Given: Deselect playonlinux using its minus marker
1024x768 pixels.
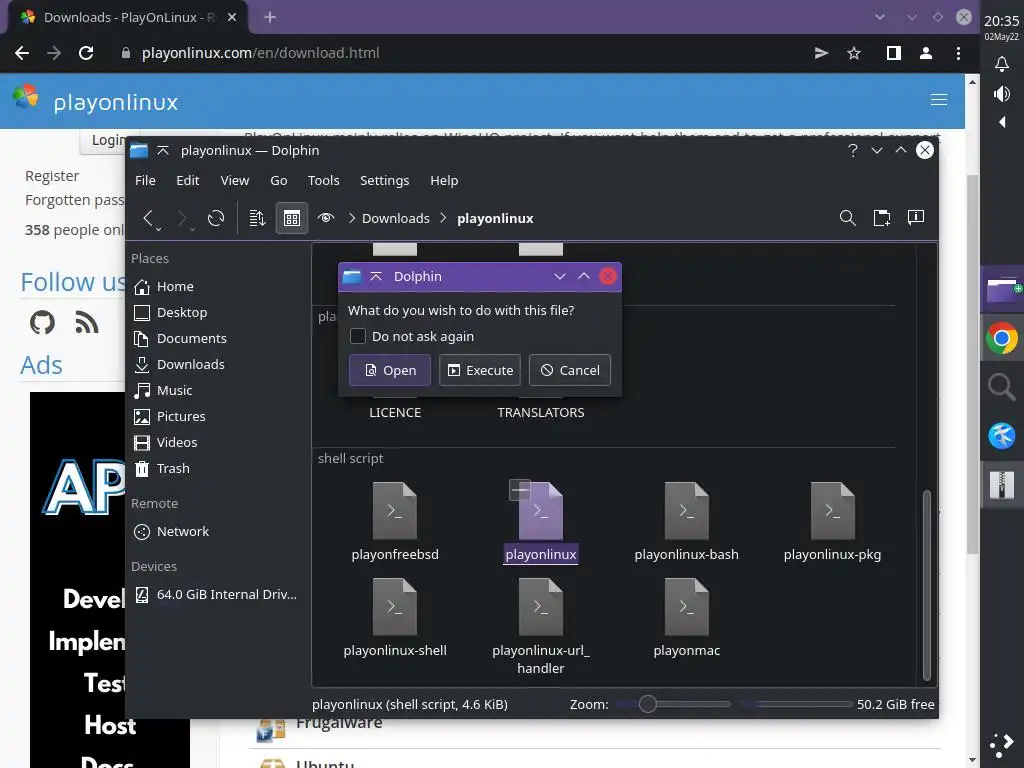Looking at the screenshot, I should point(520,489).
